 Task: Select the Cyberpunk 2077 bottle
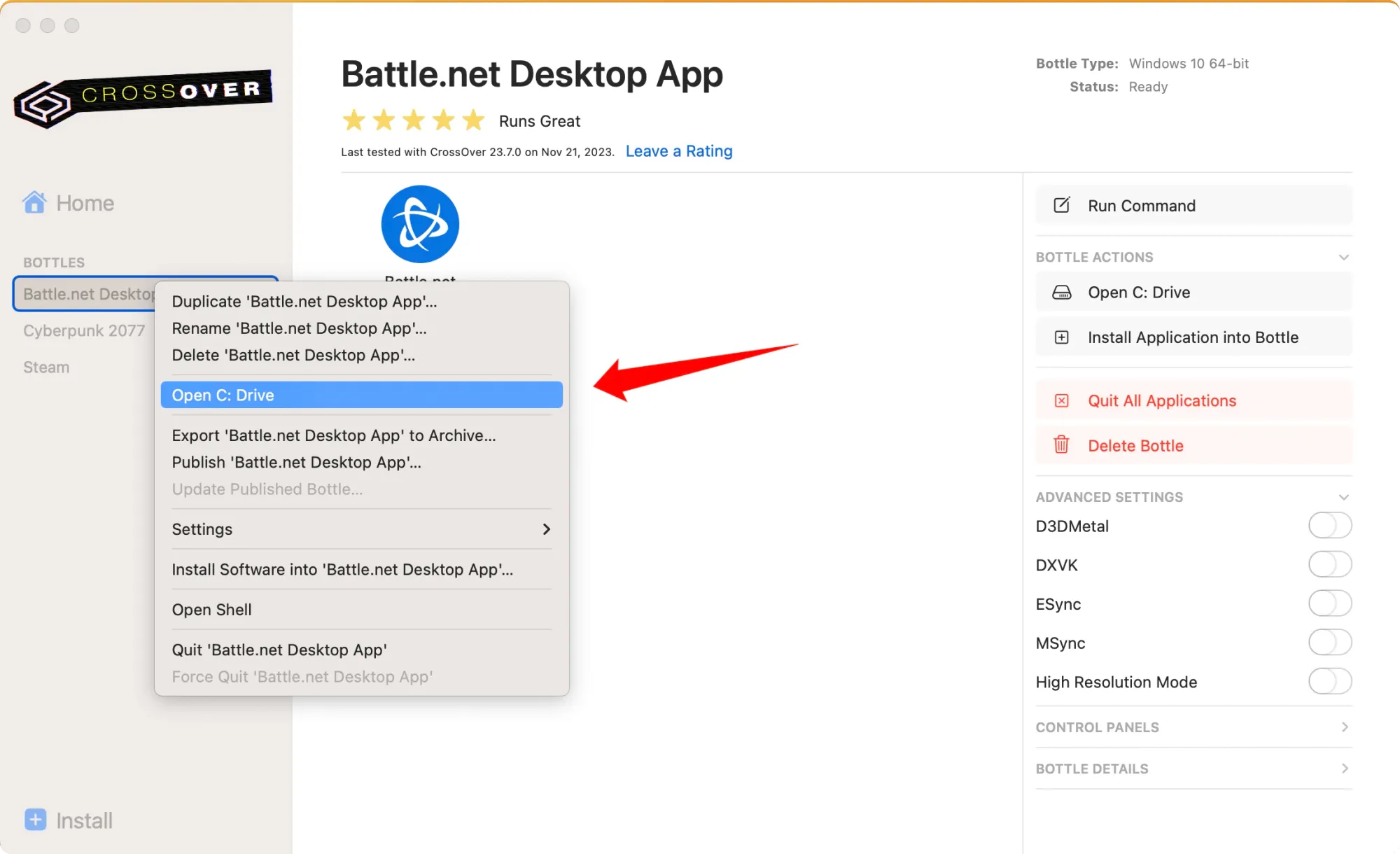click(x=84, y=330)
